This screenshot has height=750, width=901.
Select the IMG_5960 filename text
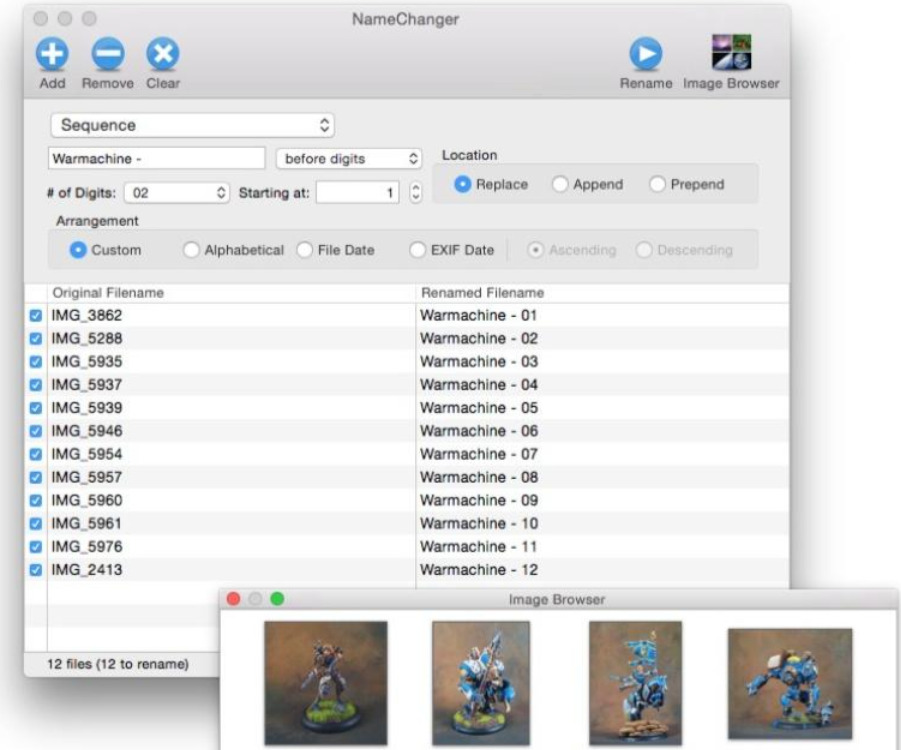click(x=87, y=500)
